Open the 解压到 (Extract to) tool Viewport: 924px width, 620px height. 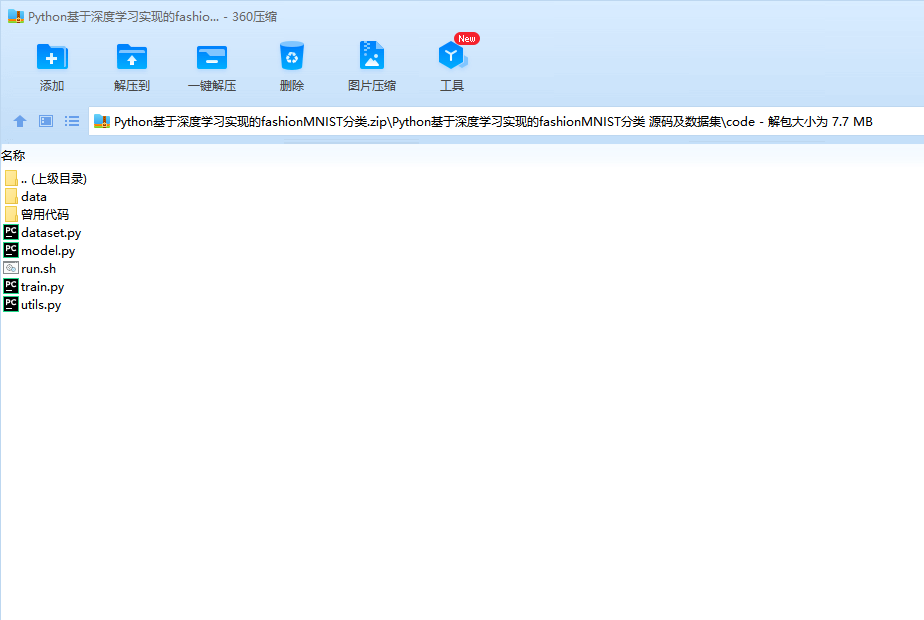(x=132, y=58)
